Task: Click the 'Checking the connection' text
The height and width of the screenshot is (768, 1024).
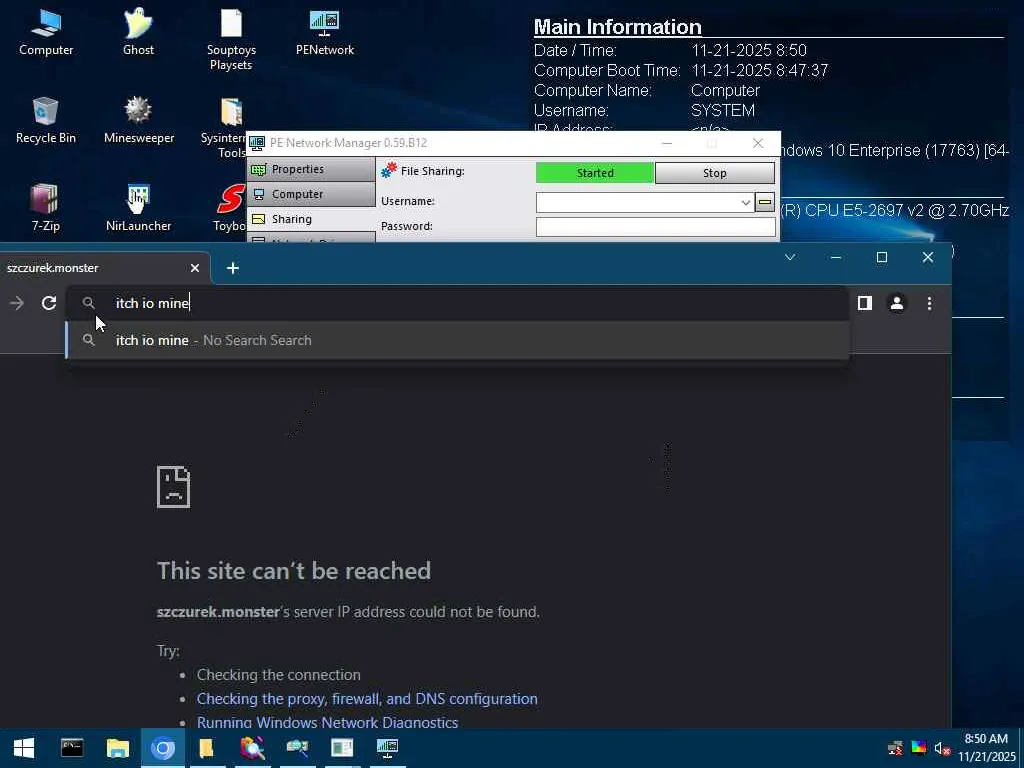Action: pyautogui.click(x=278, y=675)
